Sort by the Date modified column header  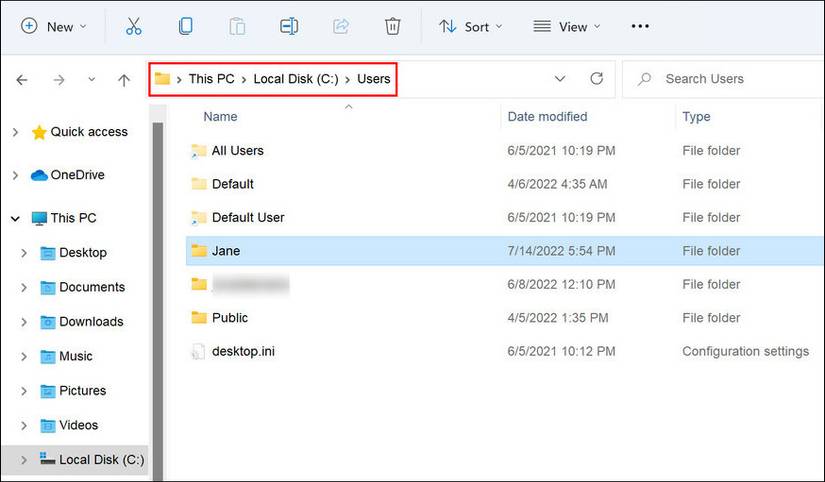click(x=547, y=117)
